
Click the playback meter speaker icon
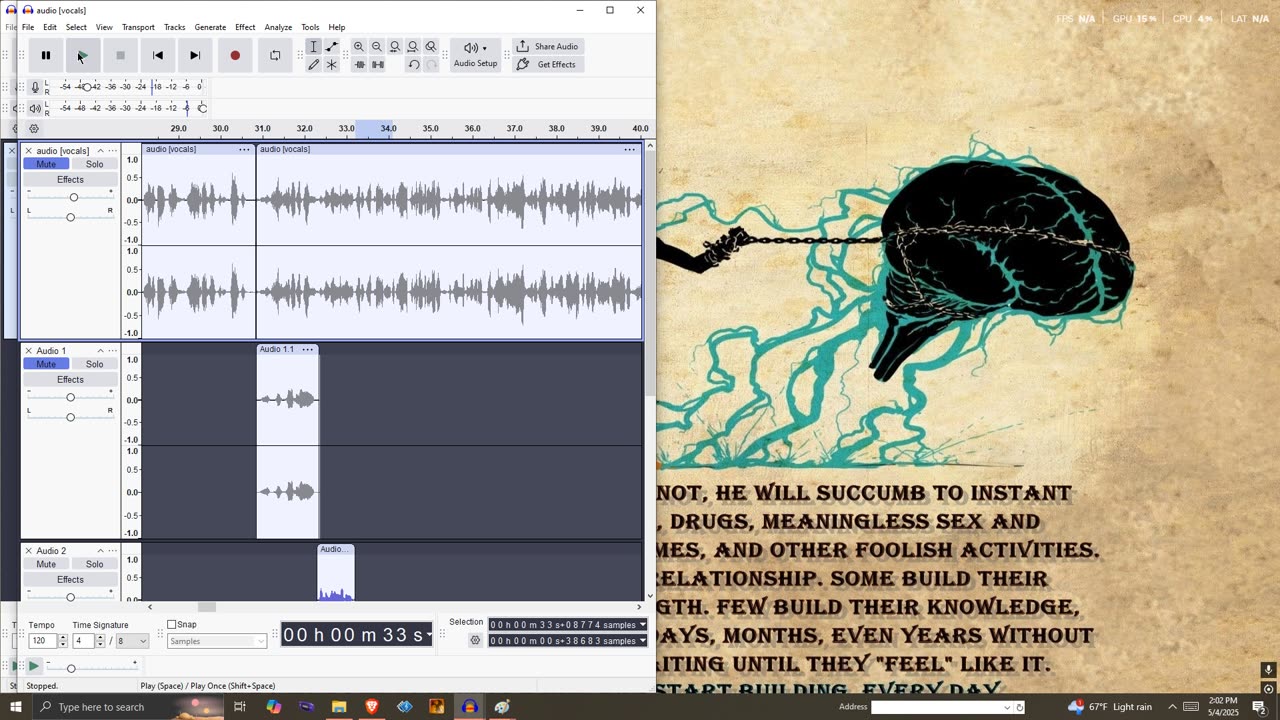(35, 108)
